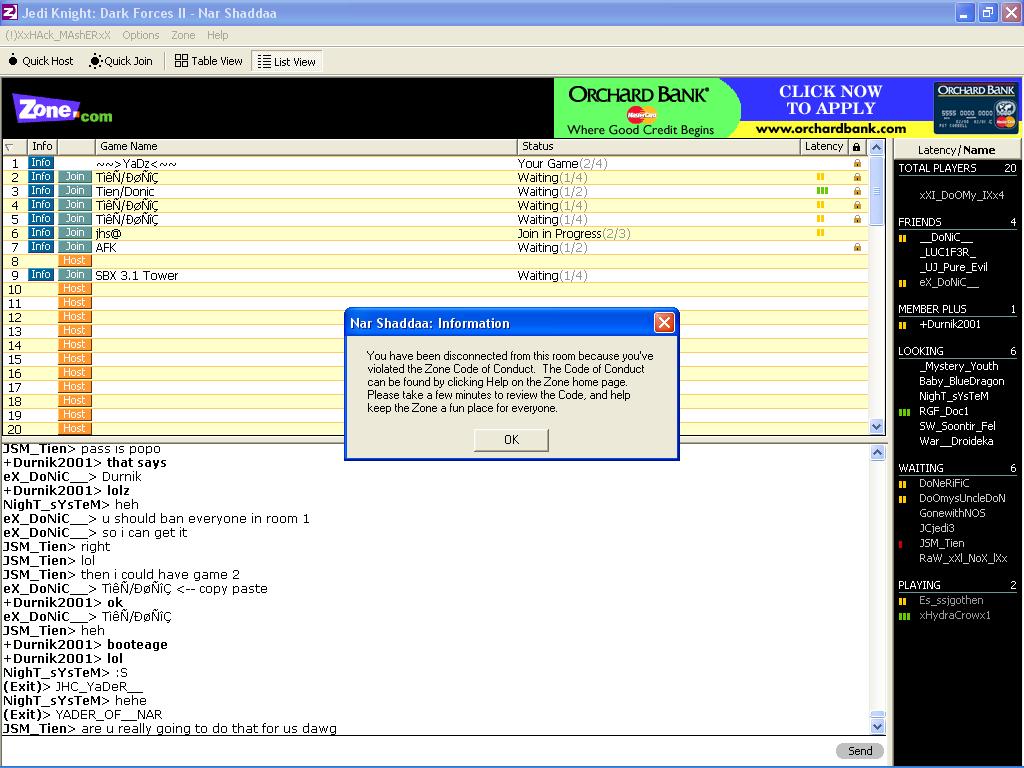Join the AFK game
The image size is (1024, 768).
tap(74, 247)
